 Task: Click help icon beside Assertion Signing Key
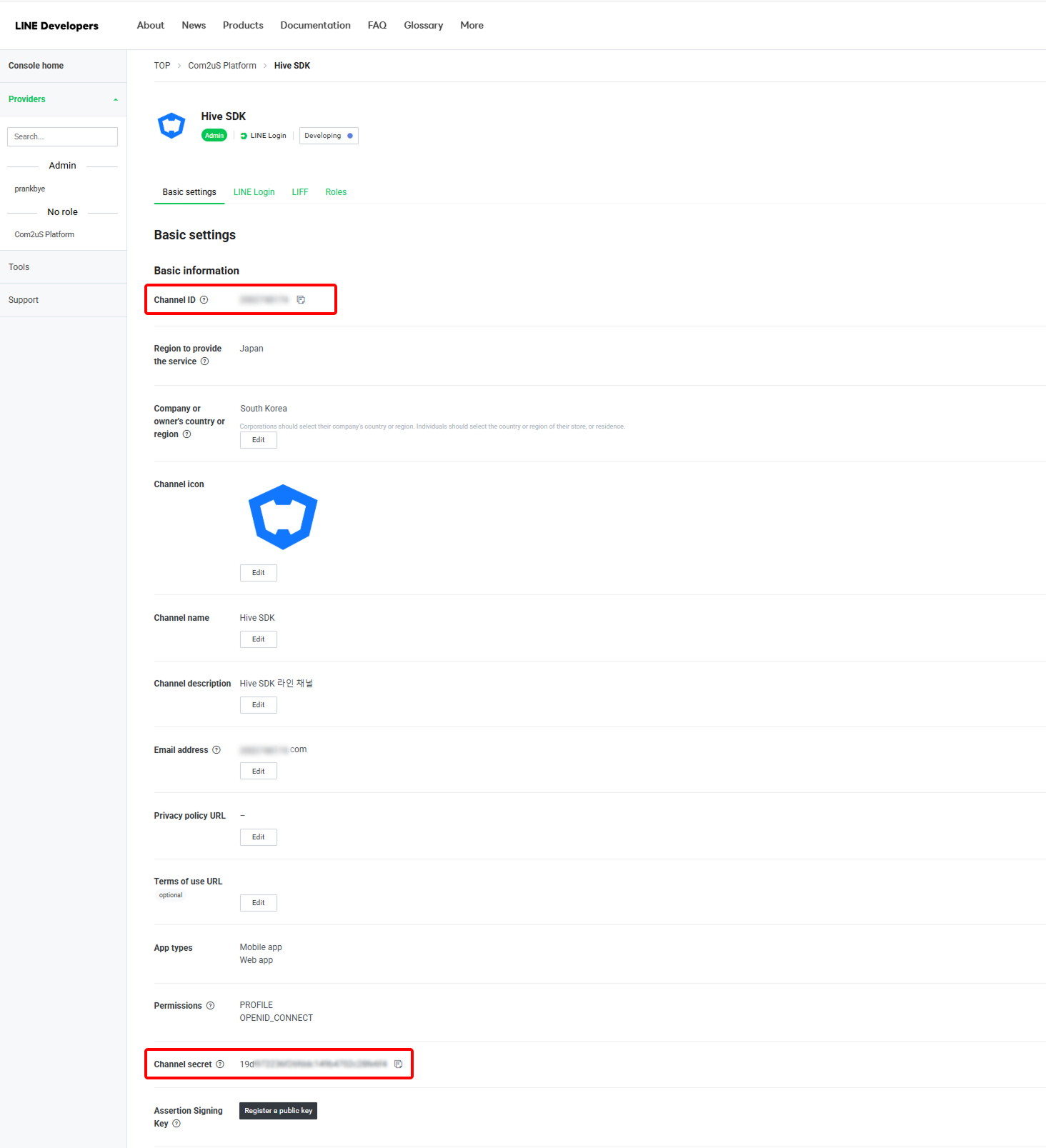(176, 1124)
